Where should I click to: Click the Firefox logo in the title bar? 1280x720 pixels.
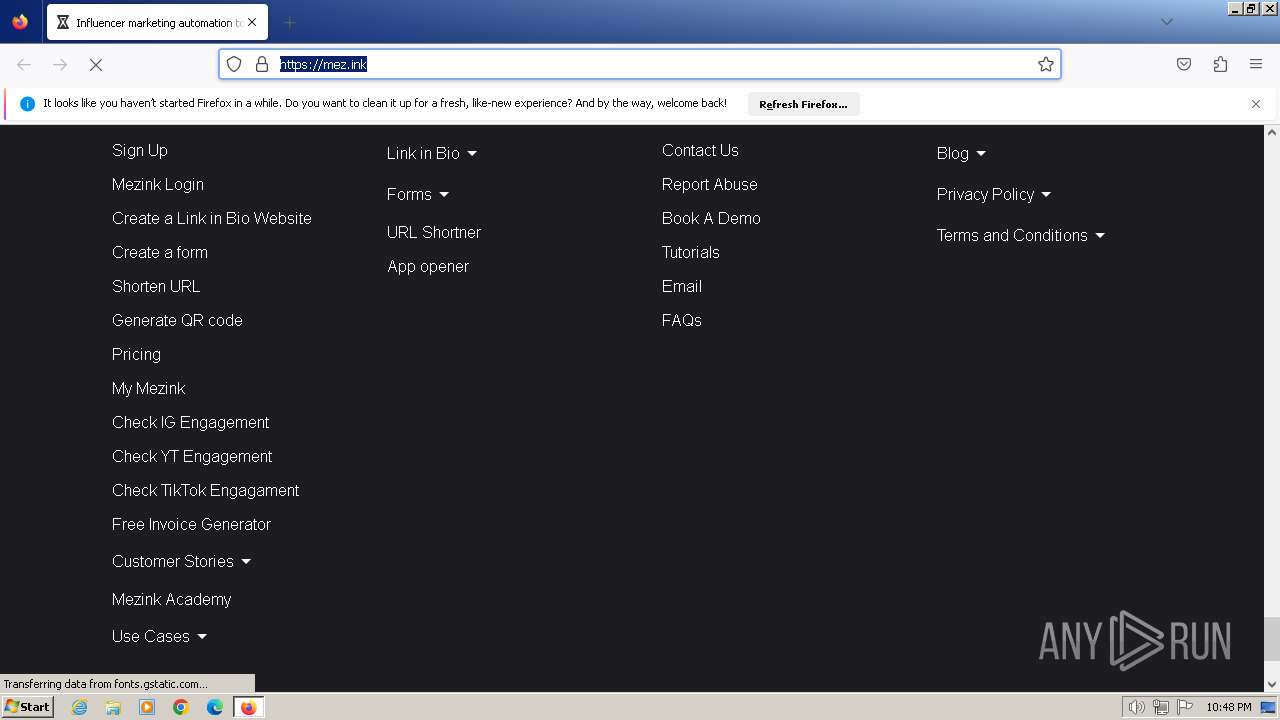(20, 22)
